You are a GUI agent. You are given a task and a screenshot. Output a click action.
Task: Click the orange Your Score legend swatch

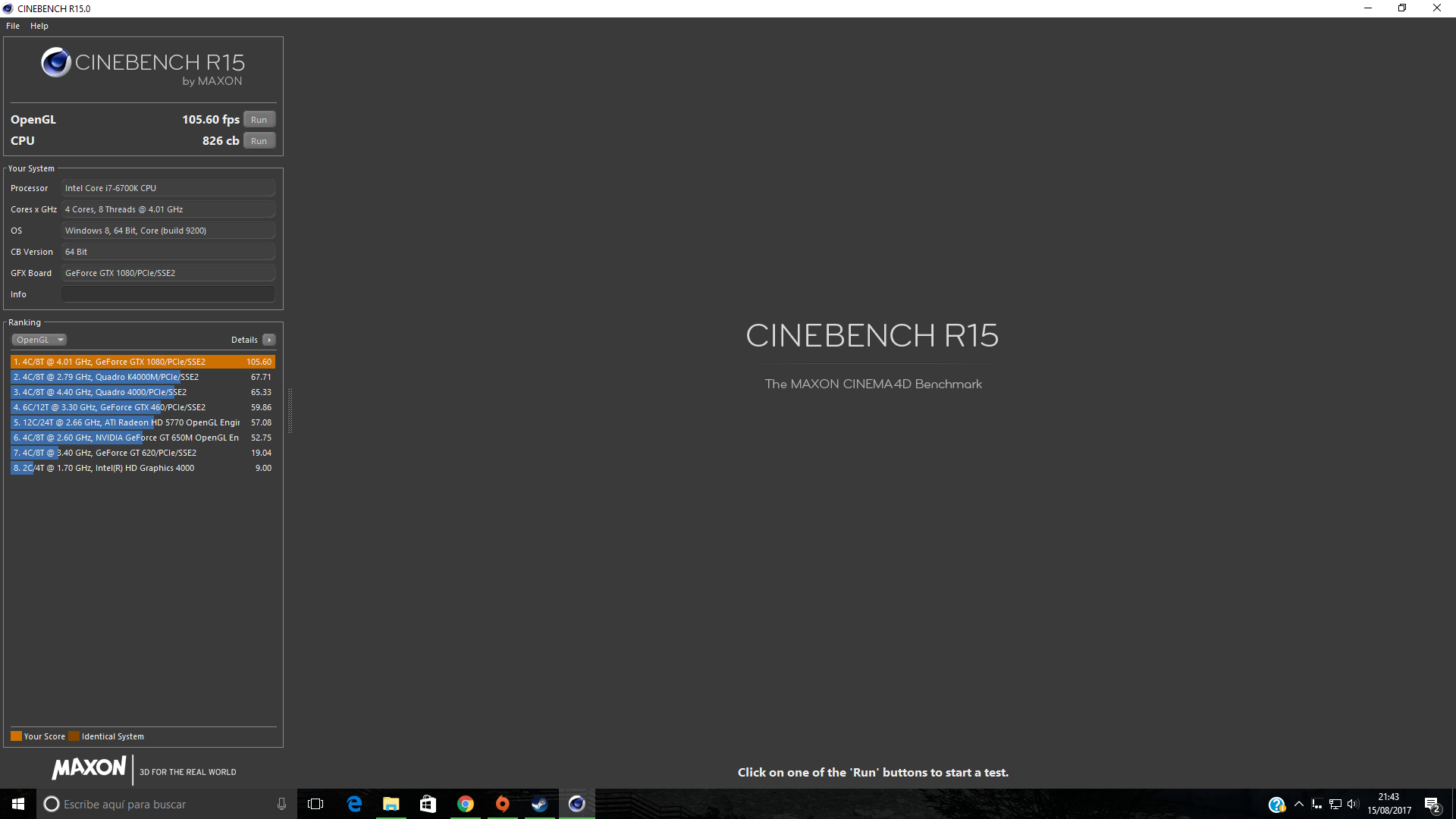[x=16, y=736]
